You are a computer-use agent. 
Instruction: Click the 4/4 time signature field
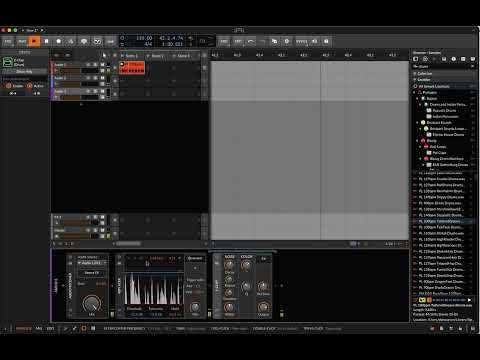click(x=148, y=44)
